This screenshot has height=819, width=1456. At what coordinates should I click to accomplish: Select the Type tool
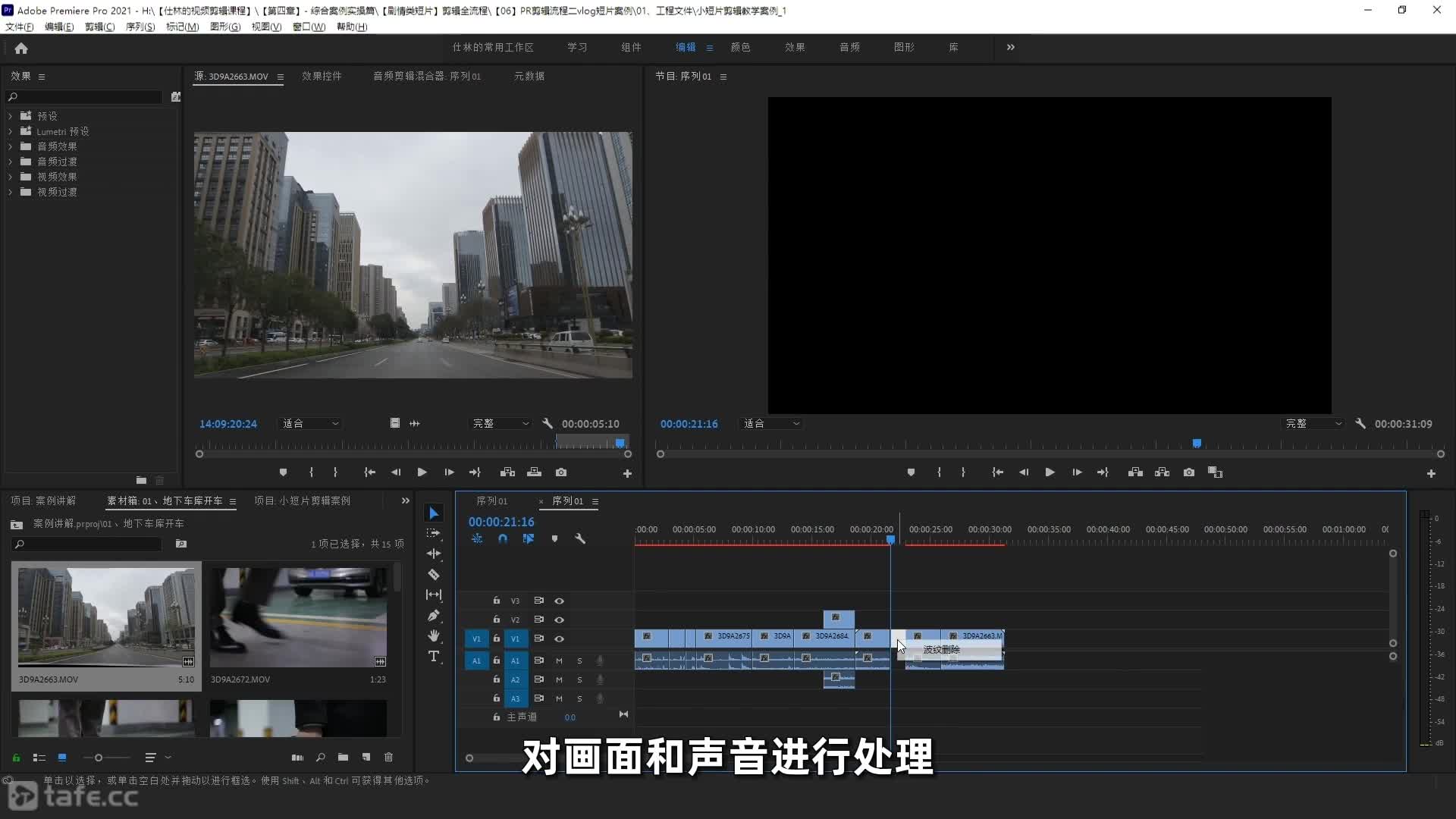click(x=434, y=656)
